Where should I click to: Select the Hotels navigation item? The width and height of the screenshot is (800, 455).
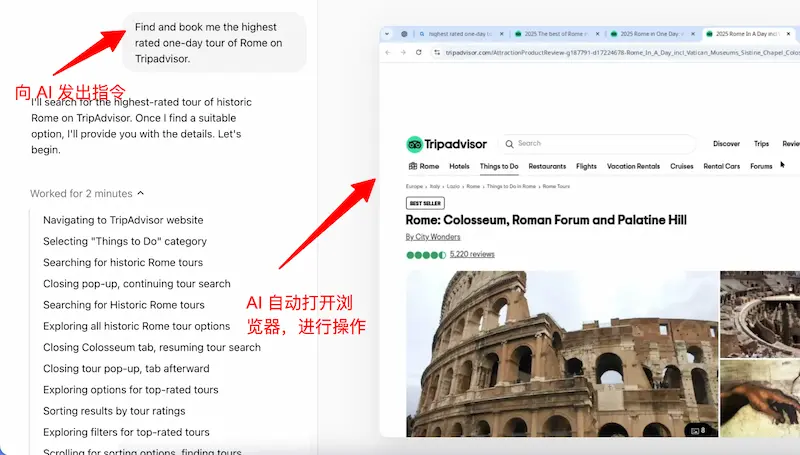tap(459, 166)
